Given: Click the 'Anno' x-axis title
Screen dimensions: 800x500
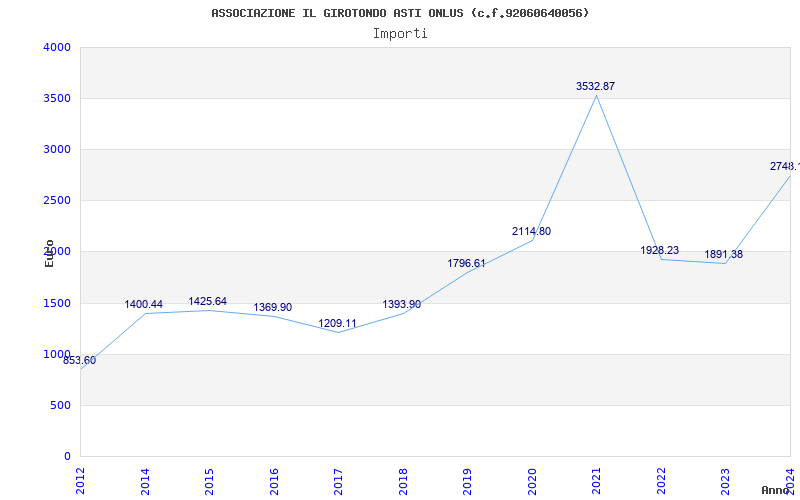Looking at the screenshot, I should 775,490.
